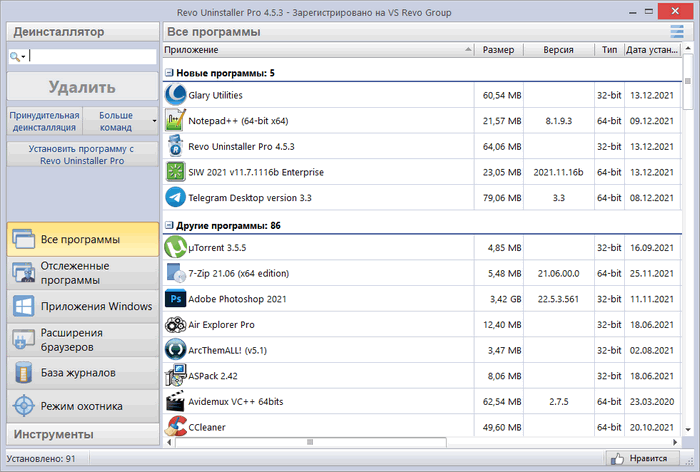Select SIW 2021 v11.7.1116b Enterprise text
Viewport: 700px width, 472px height.
(x=256, y=172)
